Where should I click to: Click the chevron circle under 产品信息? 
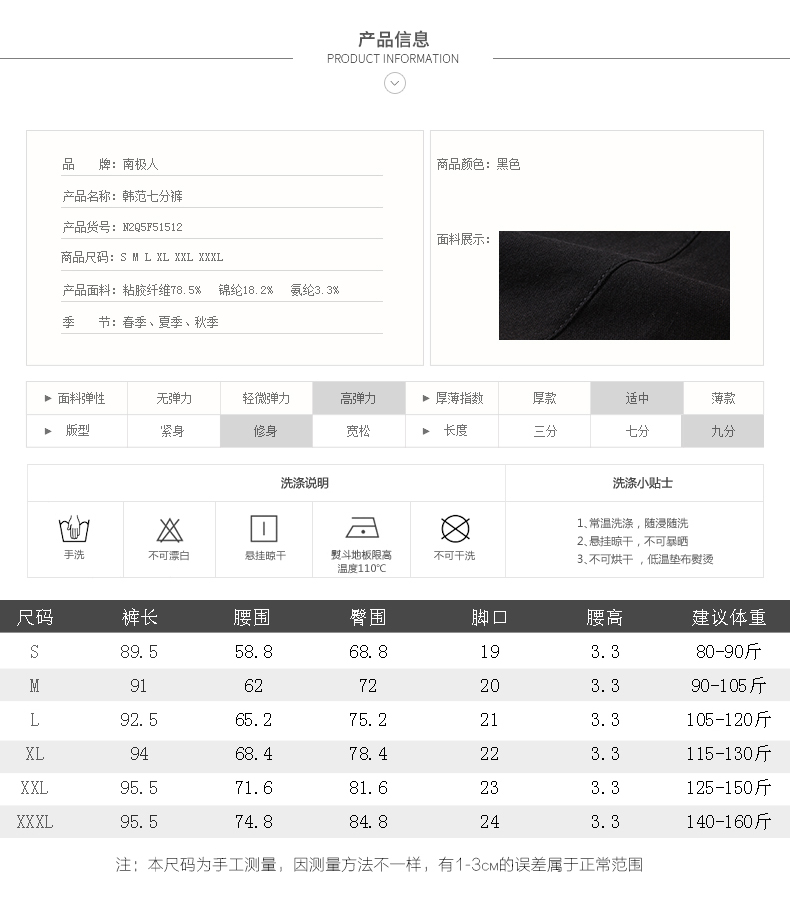395,83
